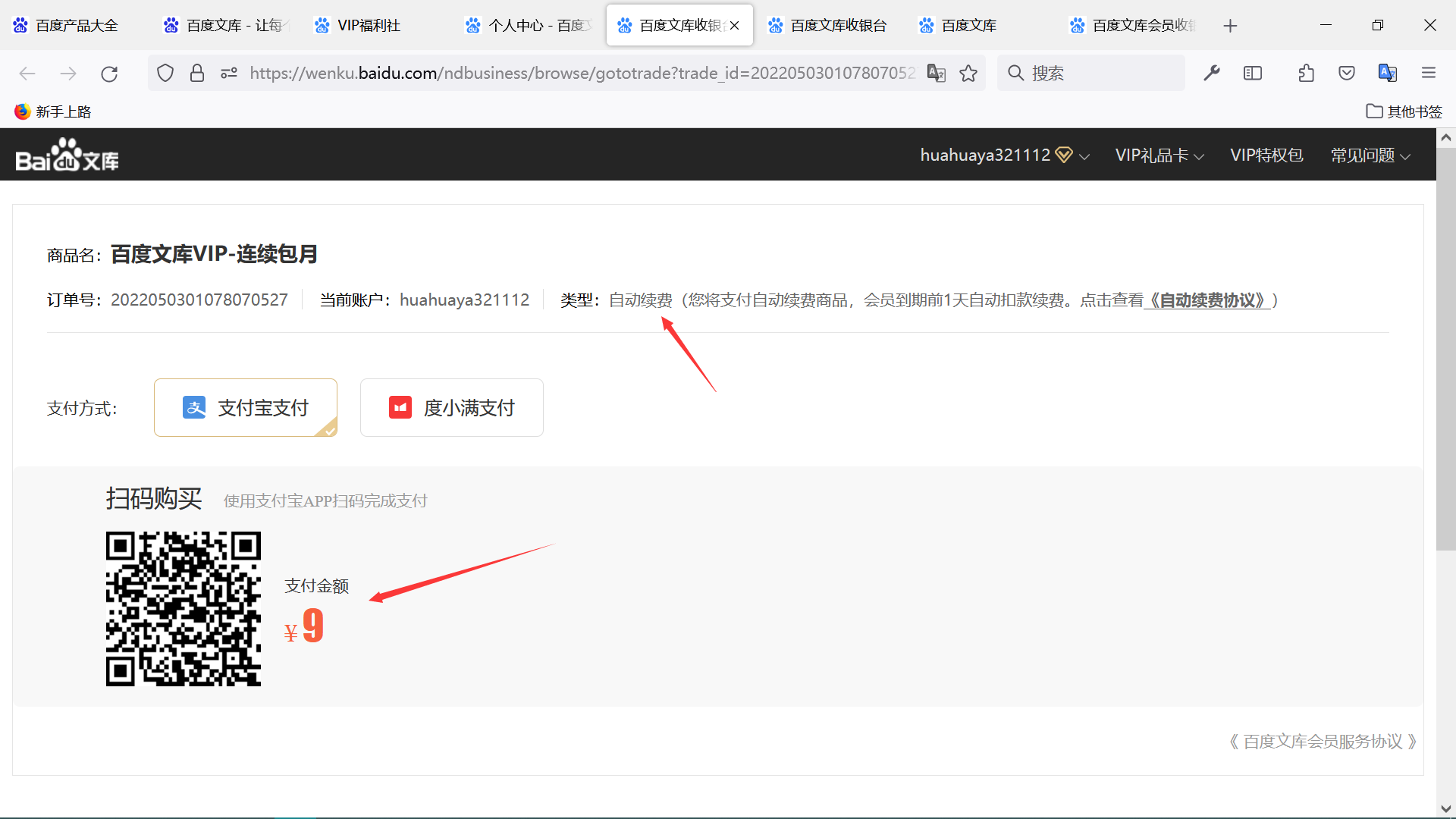The height and width of the screenshot is (819, 1456).
Task: Expand the VIP礼品卡 dropdown menu
Action: click(1159, 155)
